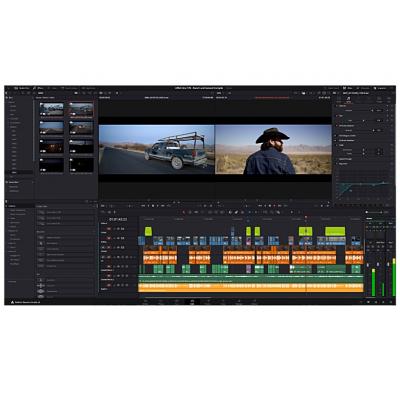The image size is (400, 400).
Task: Toggle the Effects Library panel button
Action: pos(39,88)
